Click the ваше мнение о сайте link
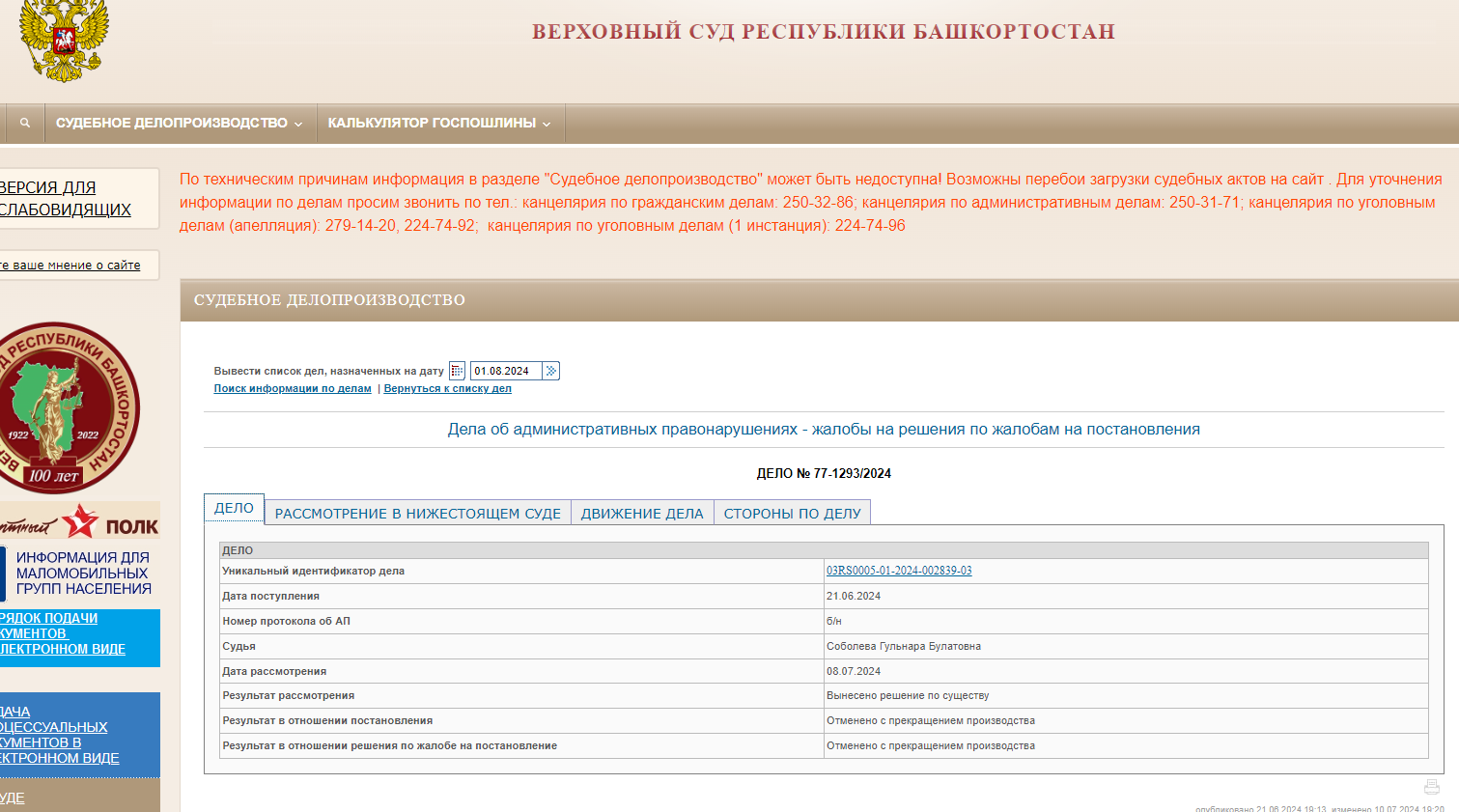 [x=73, y=265]
